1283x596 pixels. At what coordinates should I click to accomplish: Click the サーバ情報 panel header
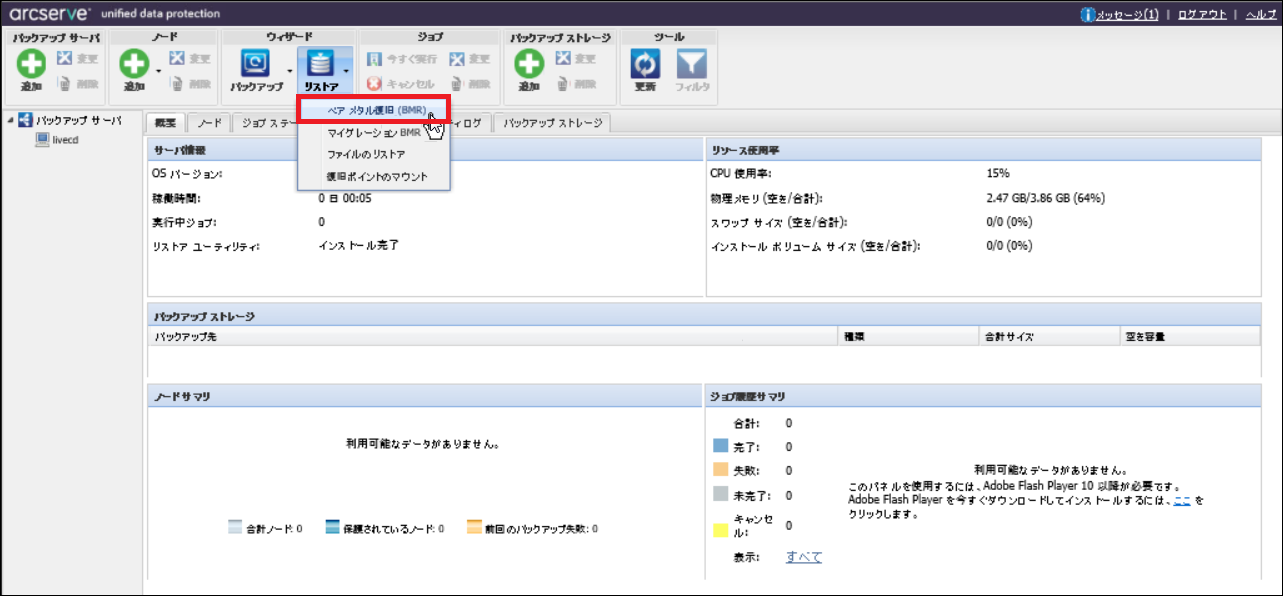(425, 149)
